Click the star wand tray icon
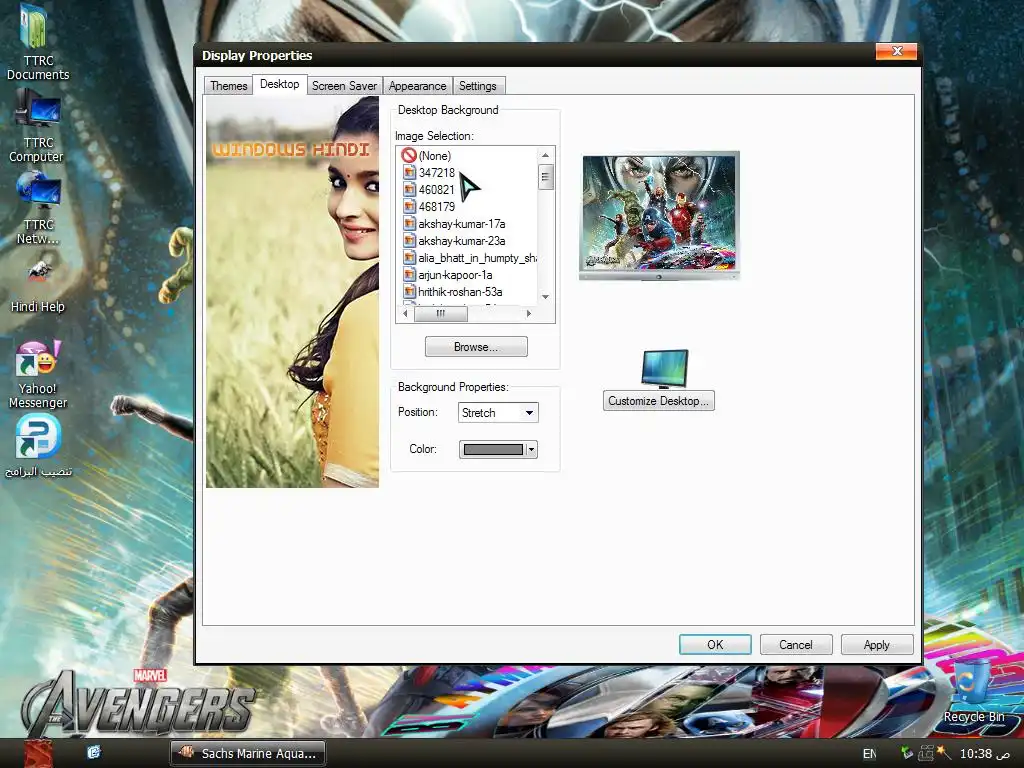The width and height of the screenshot is (1024, 768). (x=944, y=752)
